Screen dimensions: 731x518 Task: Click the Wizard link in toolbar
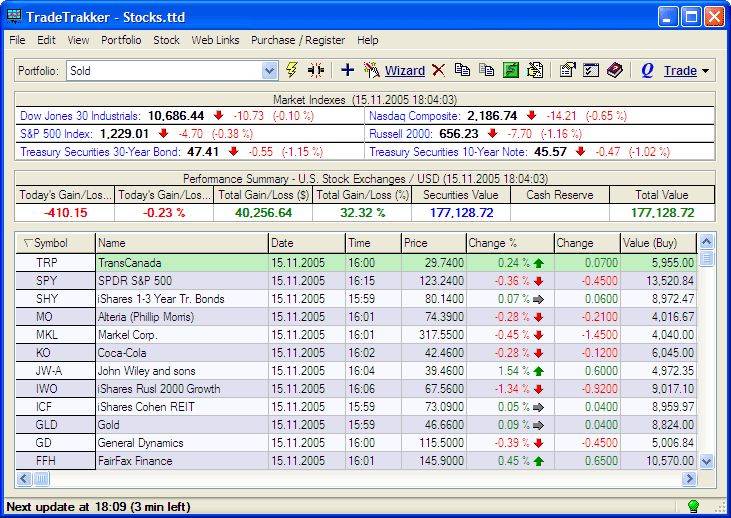405,71
